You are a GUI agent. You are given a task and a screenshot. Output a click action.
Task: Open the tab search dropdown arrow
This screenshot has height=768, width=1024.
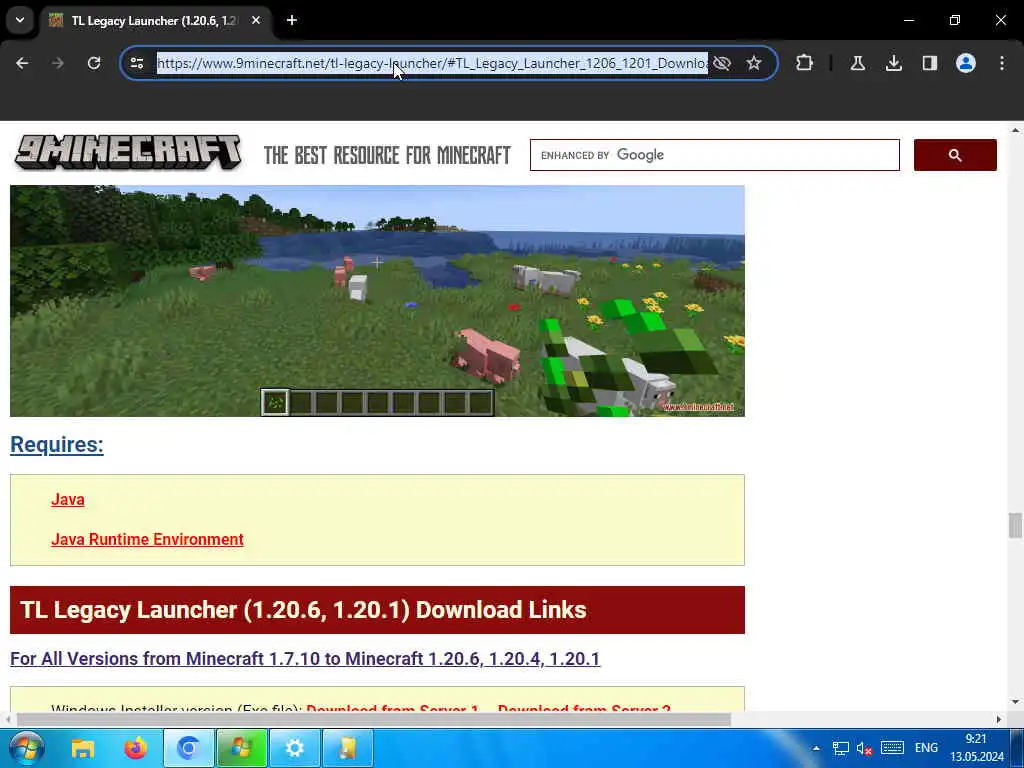click(x=20, y=20)
